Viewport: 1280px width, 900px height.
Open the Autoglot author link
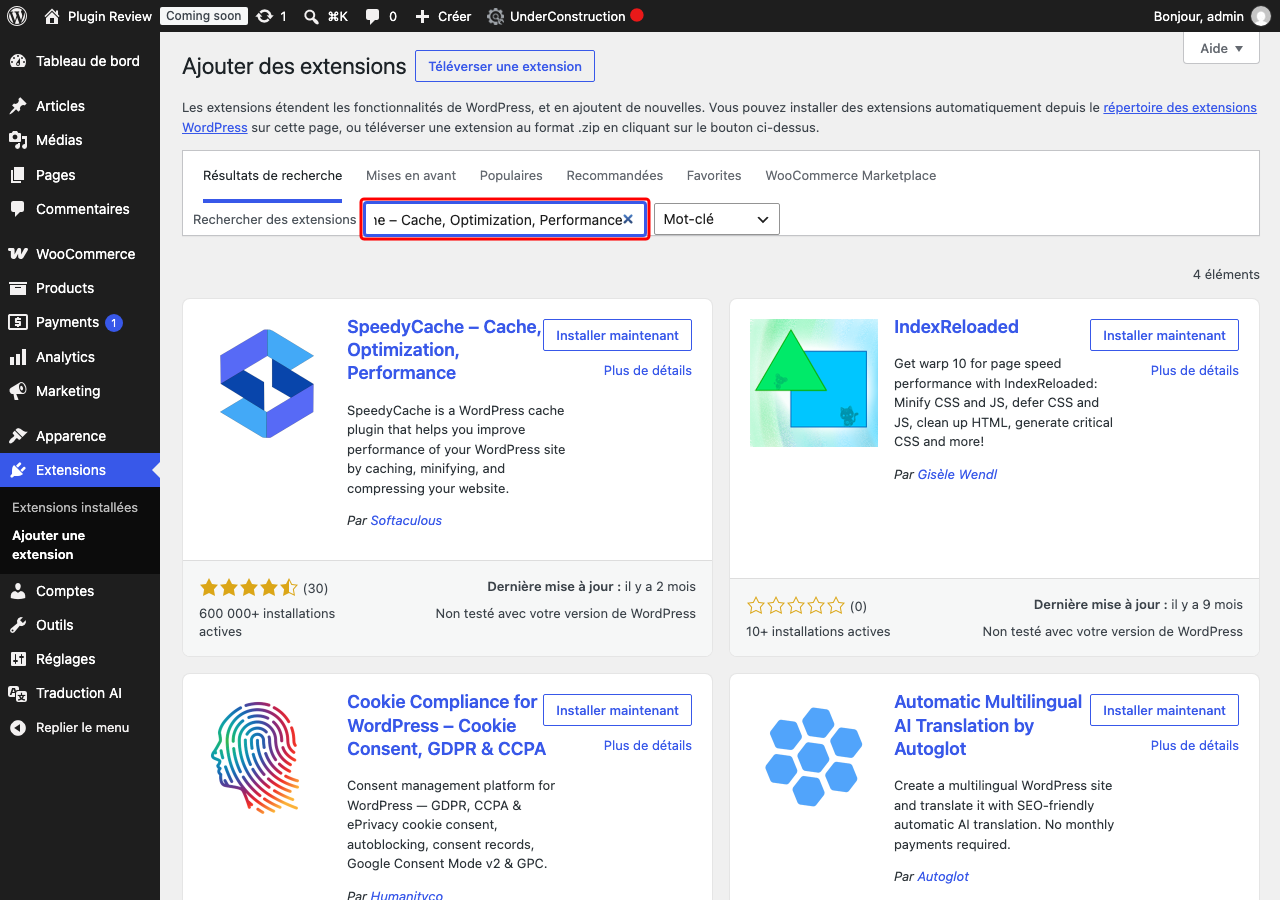pyautogui.click(x=943, y=876)
